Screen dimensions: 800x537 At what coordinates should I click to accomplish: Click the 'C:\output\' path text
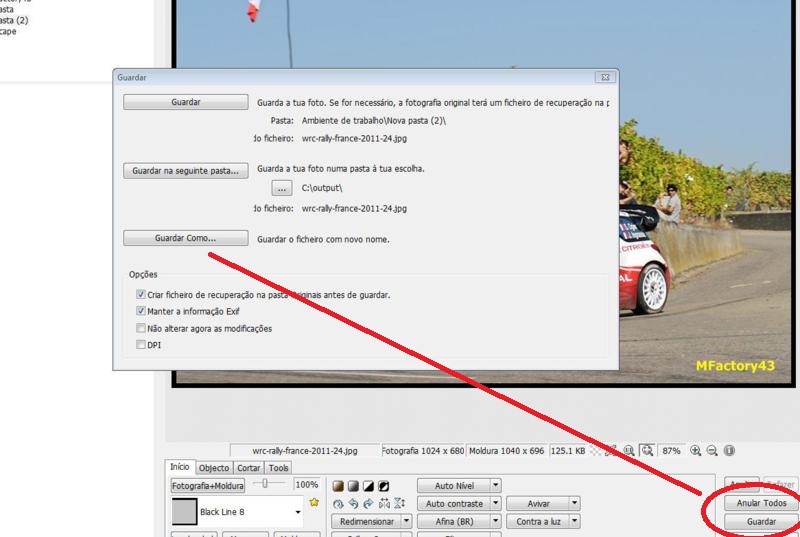click(x=322, y=188)
